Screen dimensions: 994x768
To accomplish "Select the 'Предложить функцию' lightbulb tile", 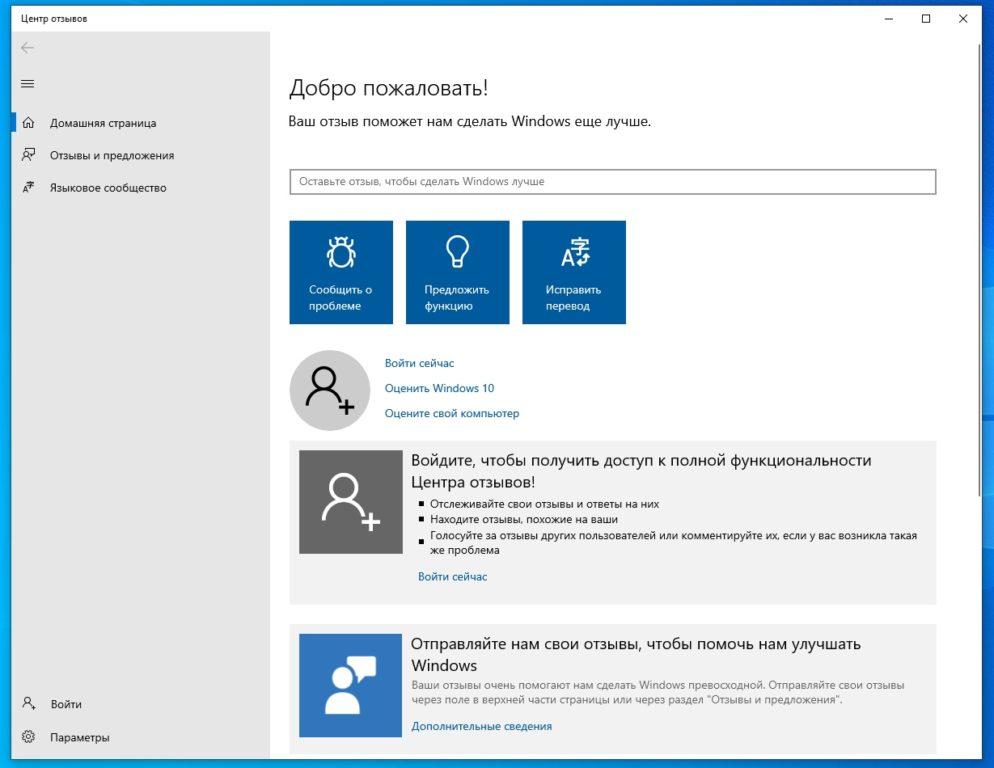I will point(457,272).
